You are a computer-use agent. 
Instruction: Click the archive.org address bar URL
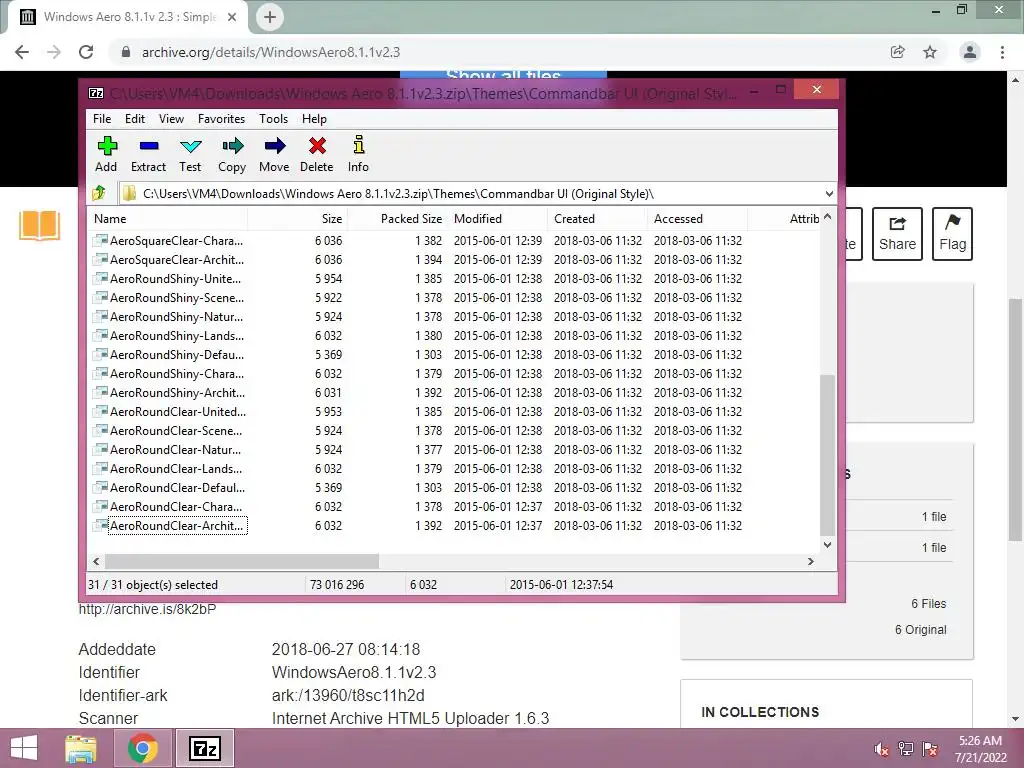(x=270, y=52)
